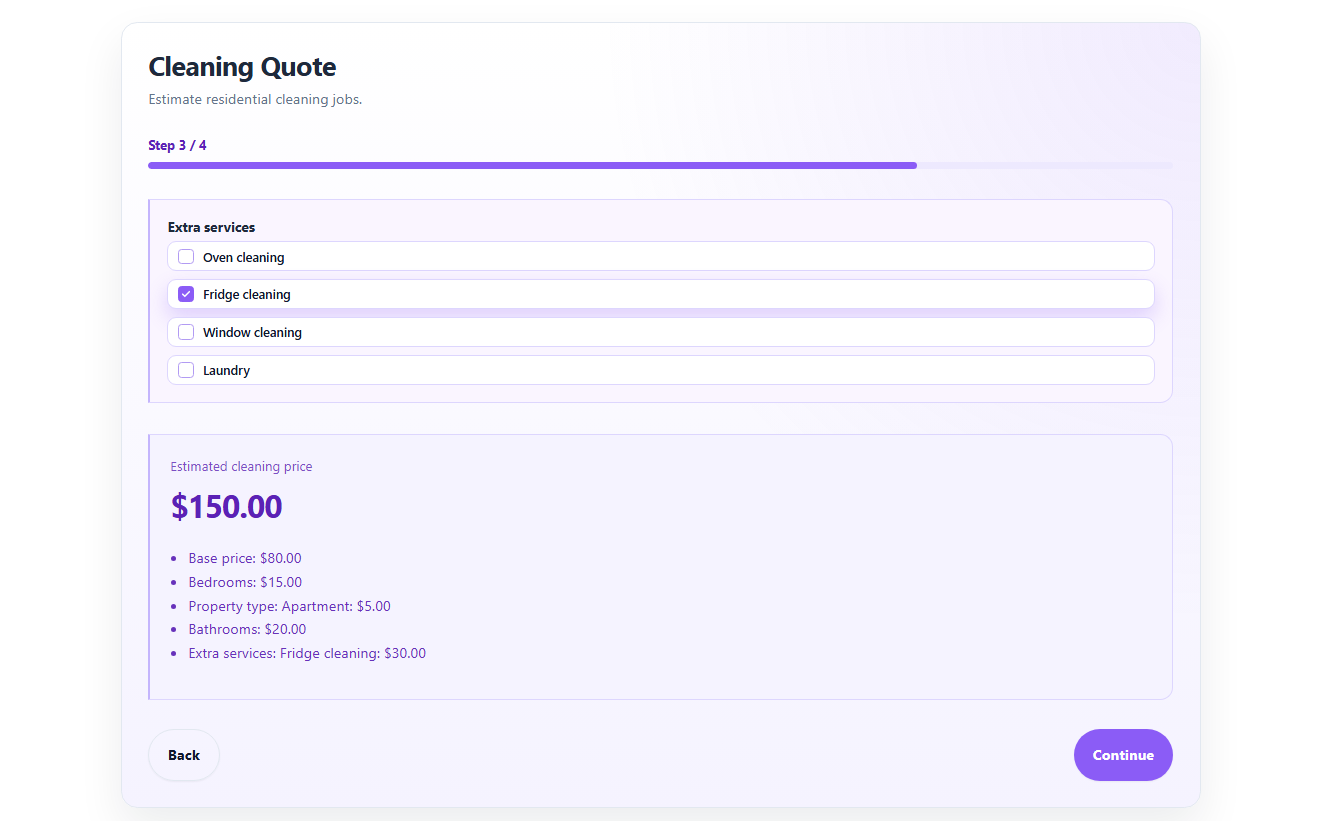
Task: Go back with the Back button
Action: pos(184,755)
